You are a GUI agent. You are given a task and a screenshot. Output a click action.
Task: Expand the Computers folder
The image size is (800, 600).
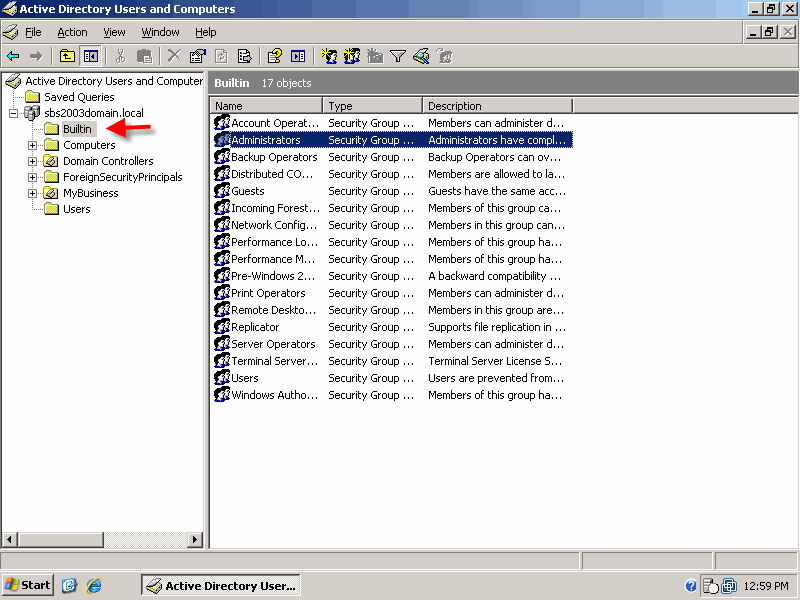[x=32, y=145]
